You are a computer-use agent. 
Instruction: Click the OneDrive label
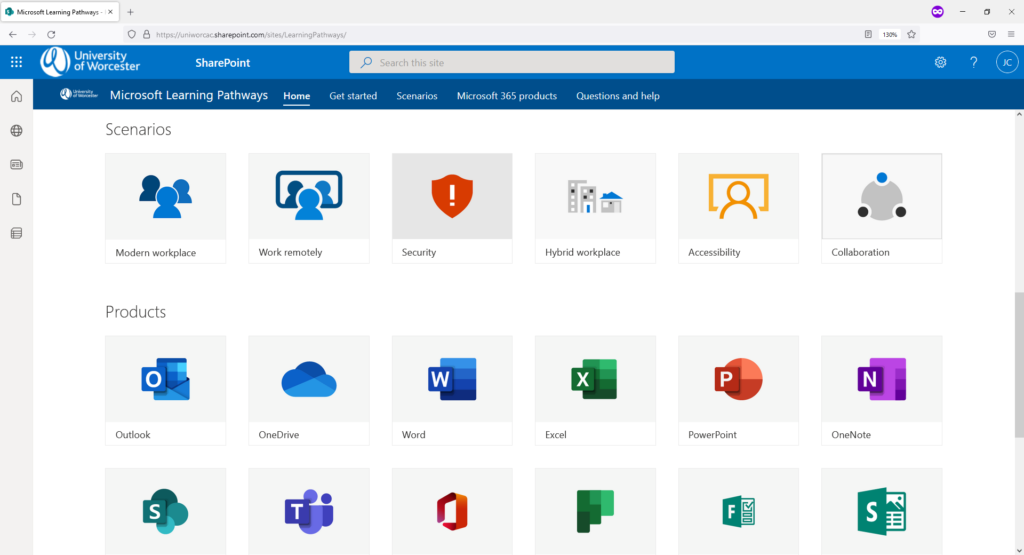279,435
